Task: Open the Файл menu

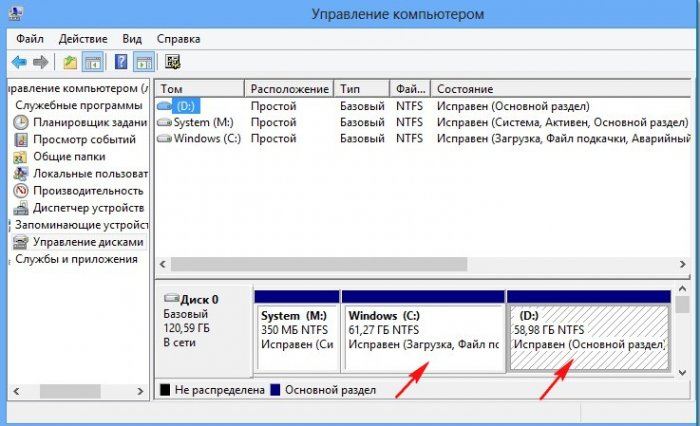Action: pos(30,38)
